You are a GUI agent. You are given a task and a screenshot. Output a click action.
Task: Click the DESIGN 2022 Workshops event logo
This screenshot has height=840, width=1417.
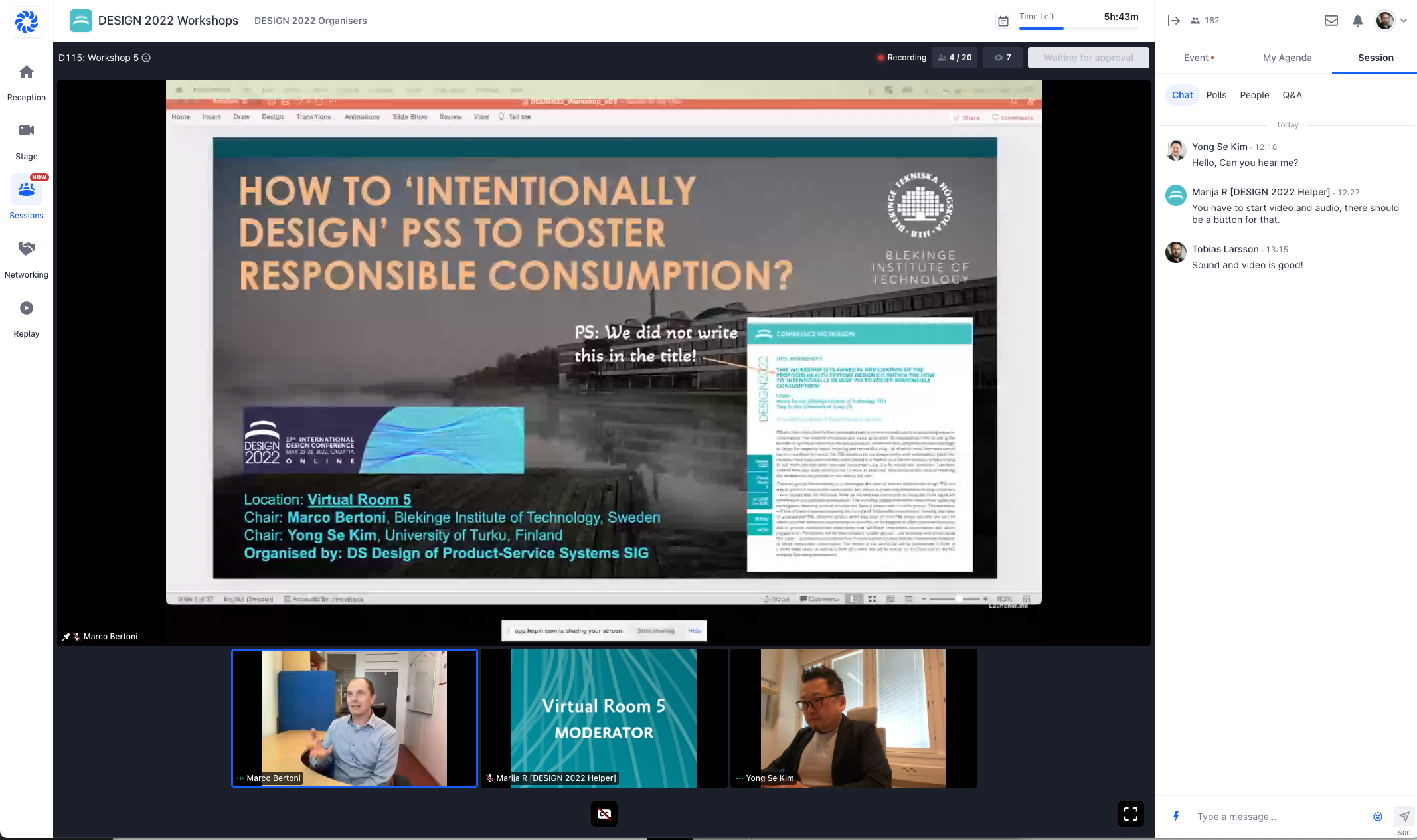[x=81, y=21]
